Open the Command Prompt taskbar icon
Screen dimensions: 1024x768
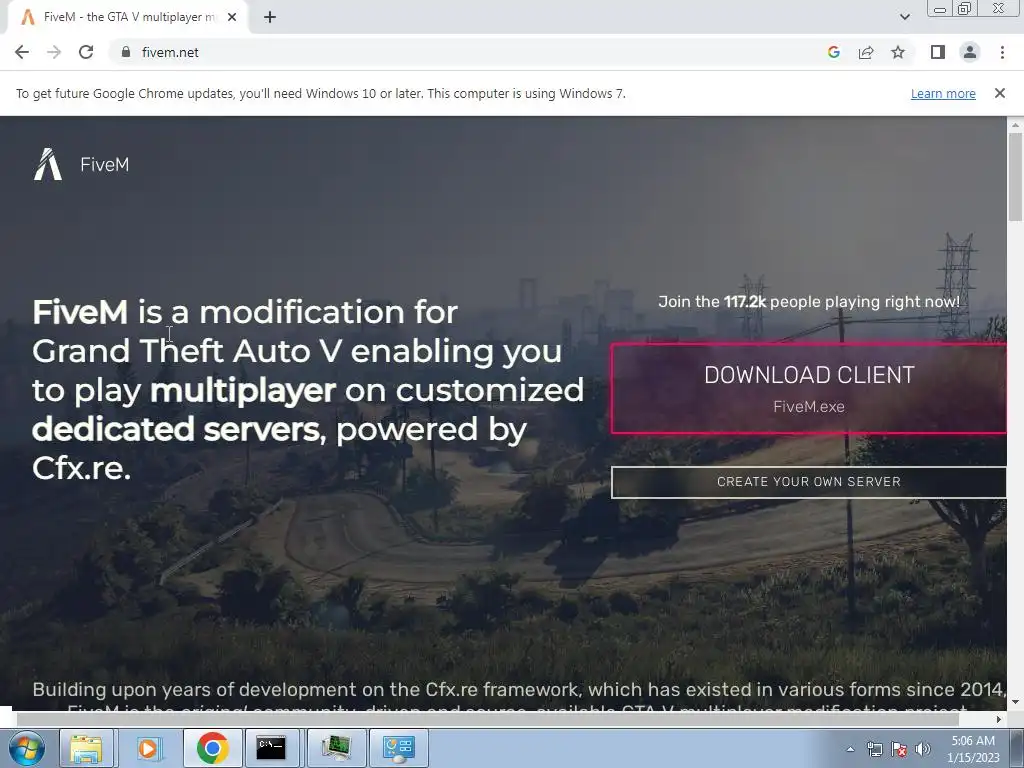271,748
